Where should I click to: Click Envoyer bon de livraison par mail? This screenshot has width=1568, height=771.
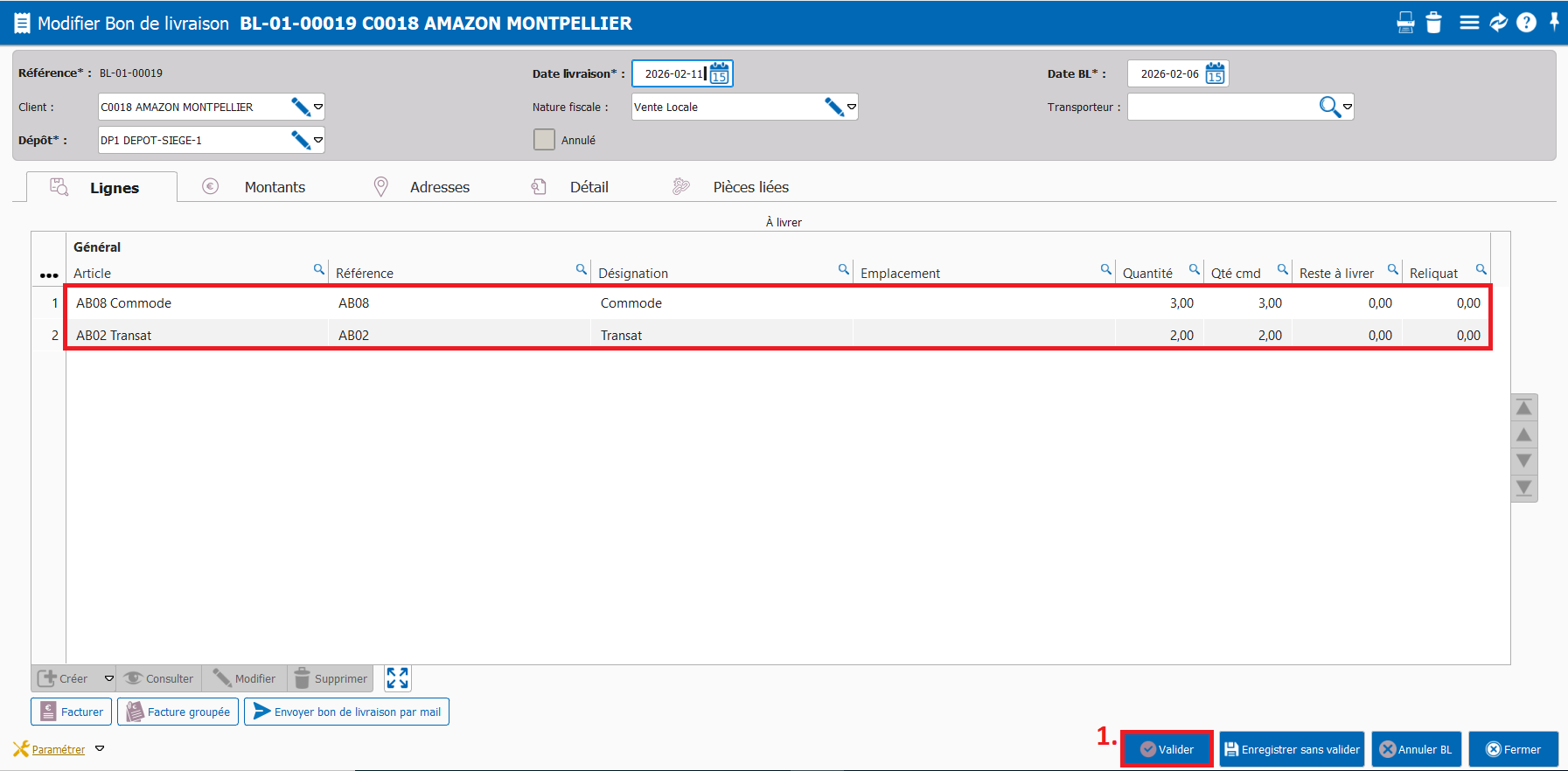click(346, 712)
